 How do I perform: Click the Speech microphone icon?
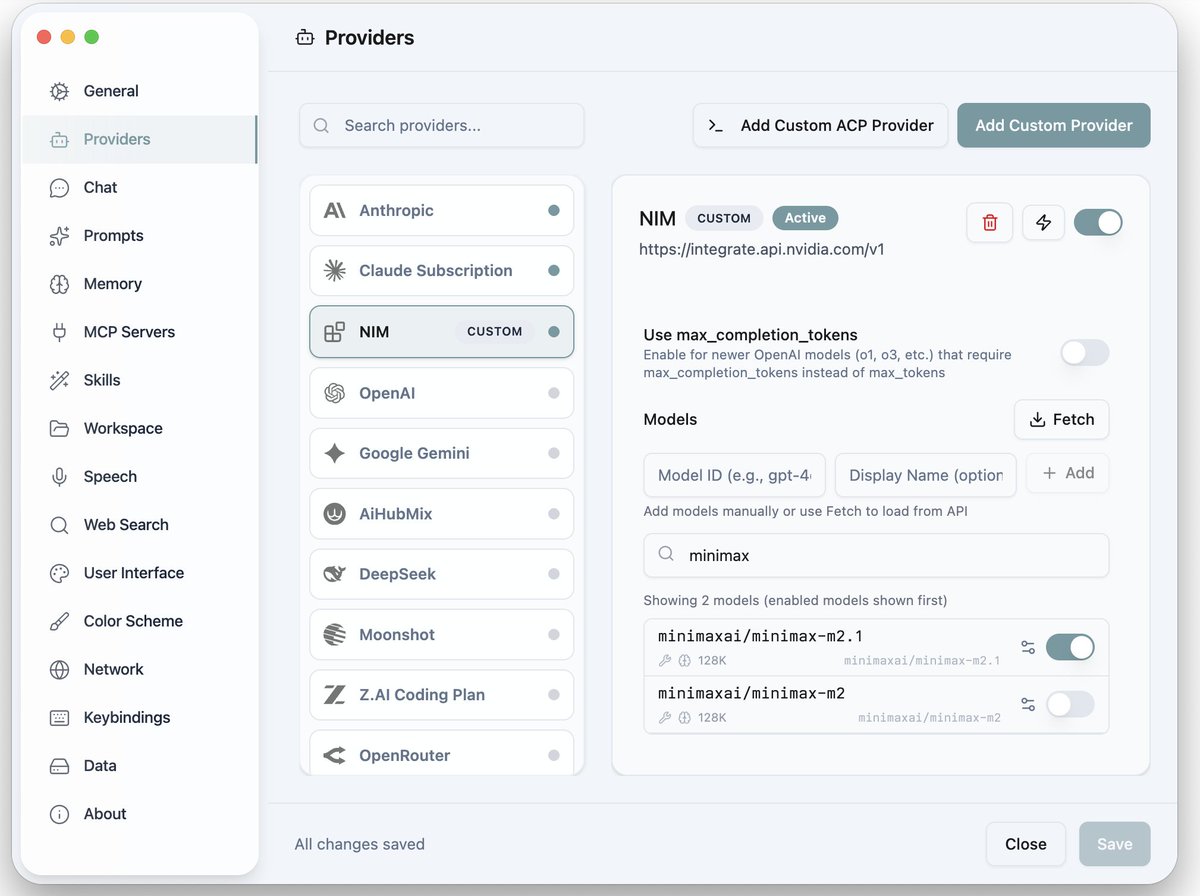(59, 477)
